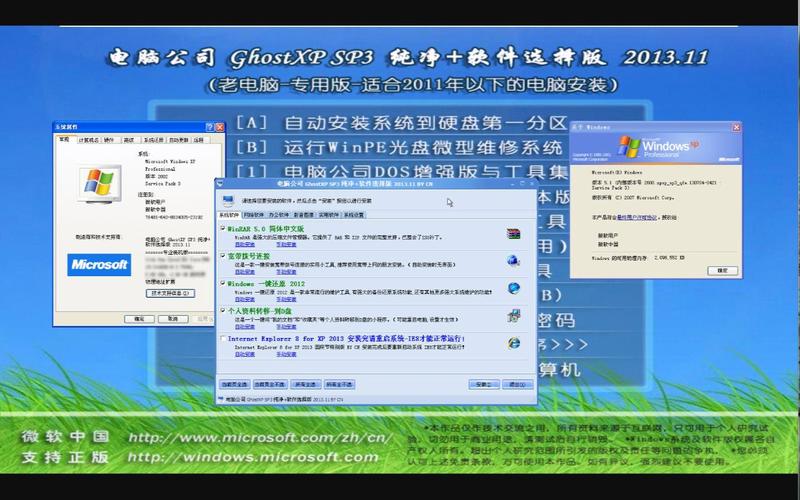Select the 实用软件 tab in installer
800x500 pixels.
tap(329, 215)
